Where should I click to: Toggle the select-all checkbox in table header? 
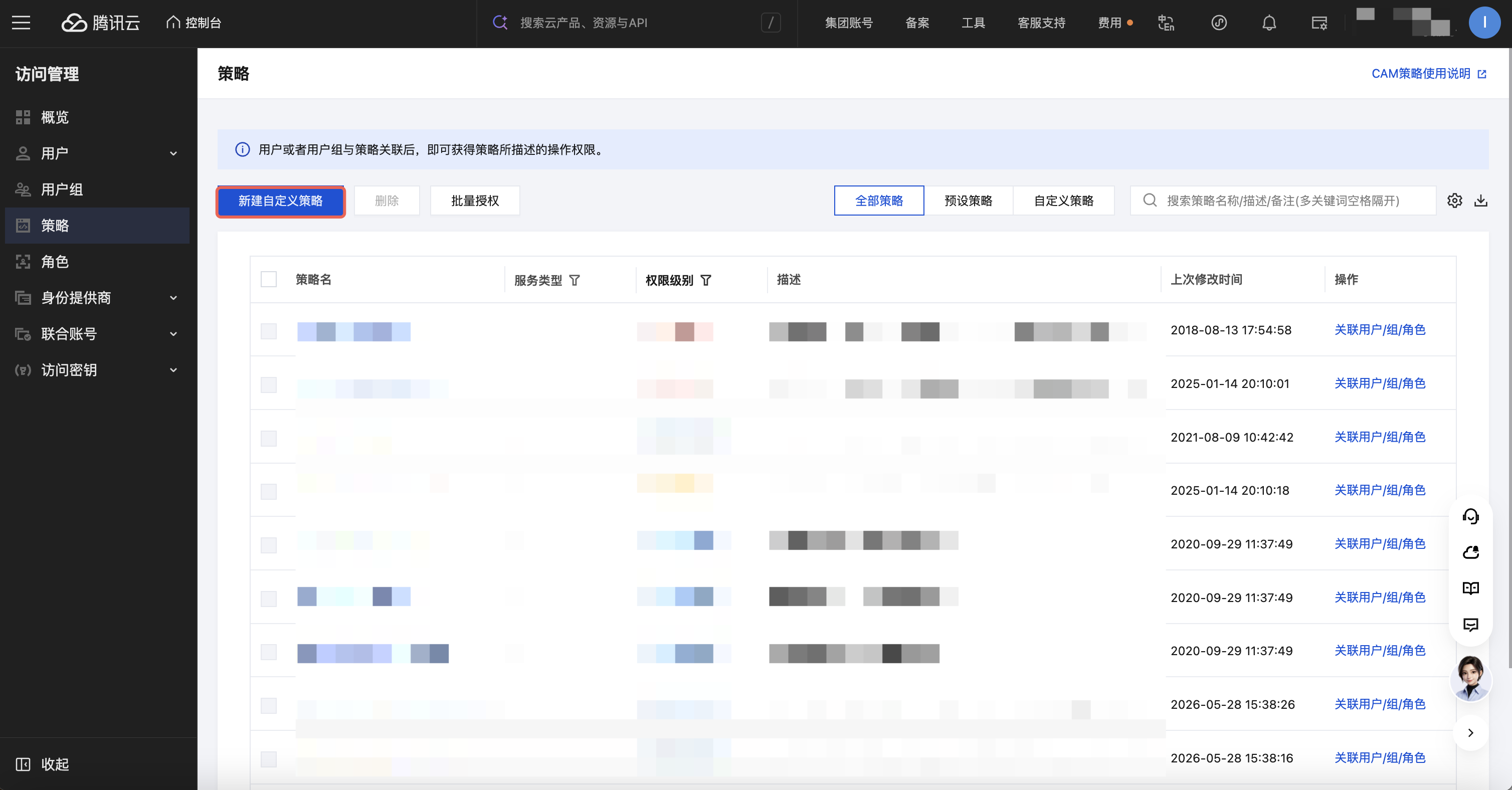click(x=268, y=279)
